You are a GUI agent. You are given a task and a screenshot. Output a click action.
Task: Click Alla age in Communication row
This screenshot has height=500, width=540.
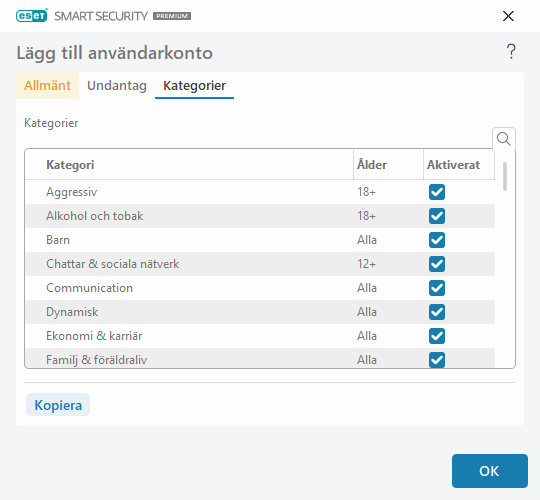point(367,288)
